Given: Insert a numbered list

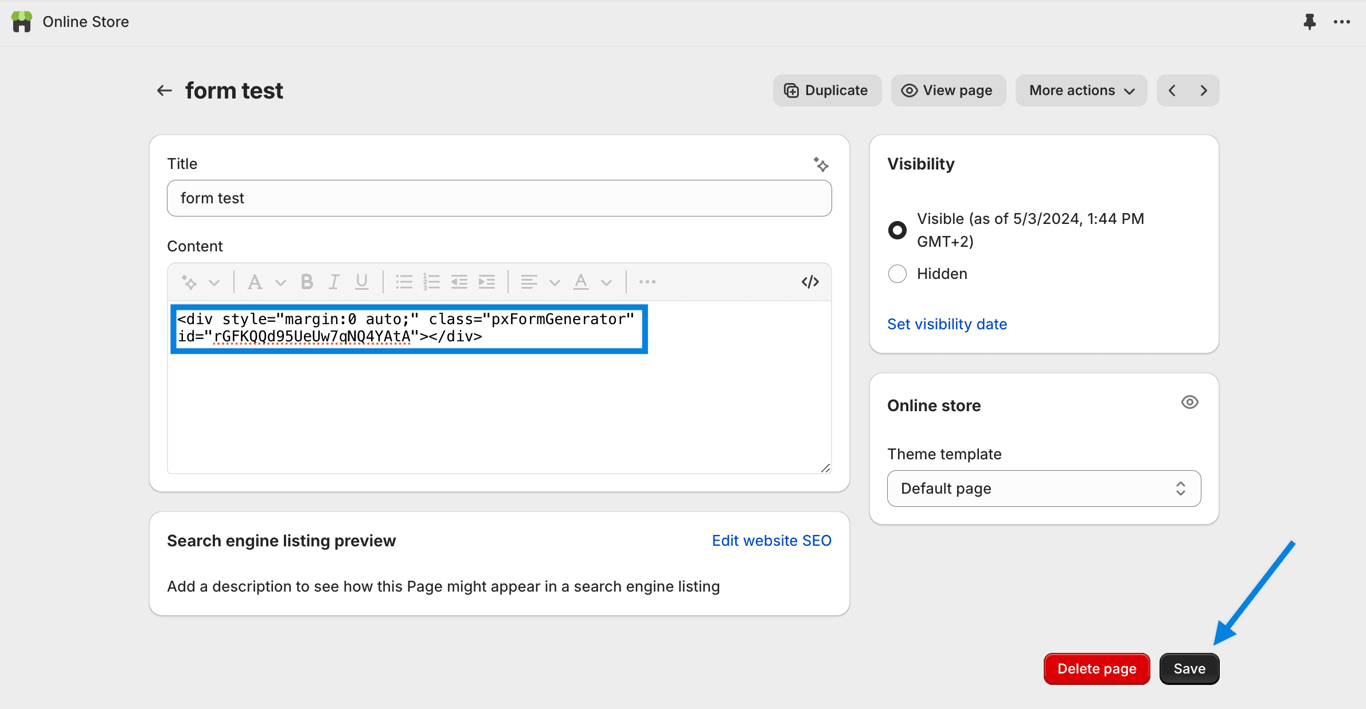Looking at the screenshot, I should pos(432,282).
